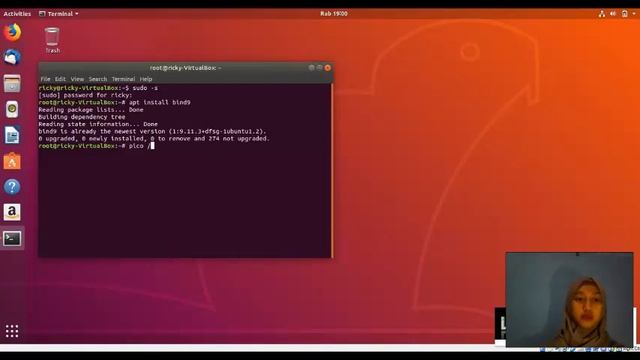Click the Terminal window title bar

pos(186,68)
